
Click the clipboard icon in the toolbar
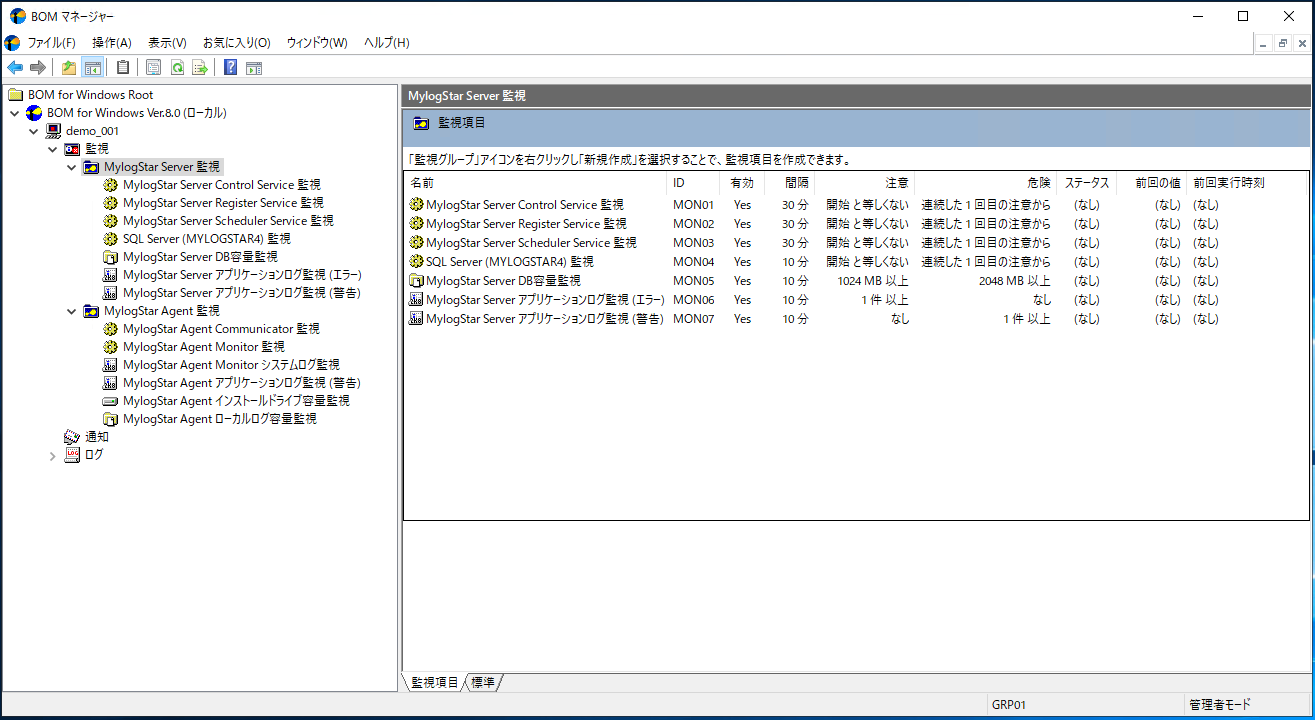122,66
